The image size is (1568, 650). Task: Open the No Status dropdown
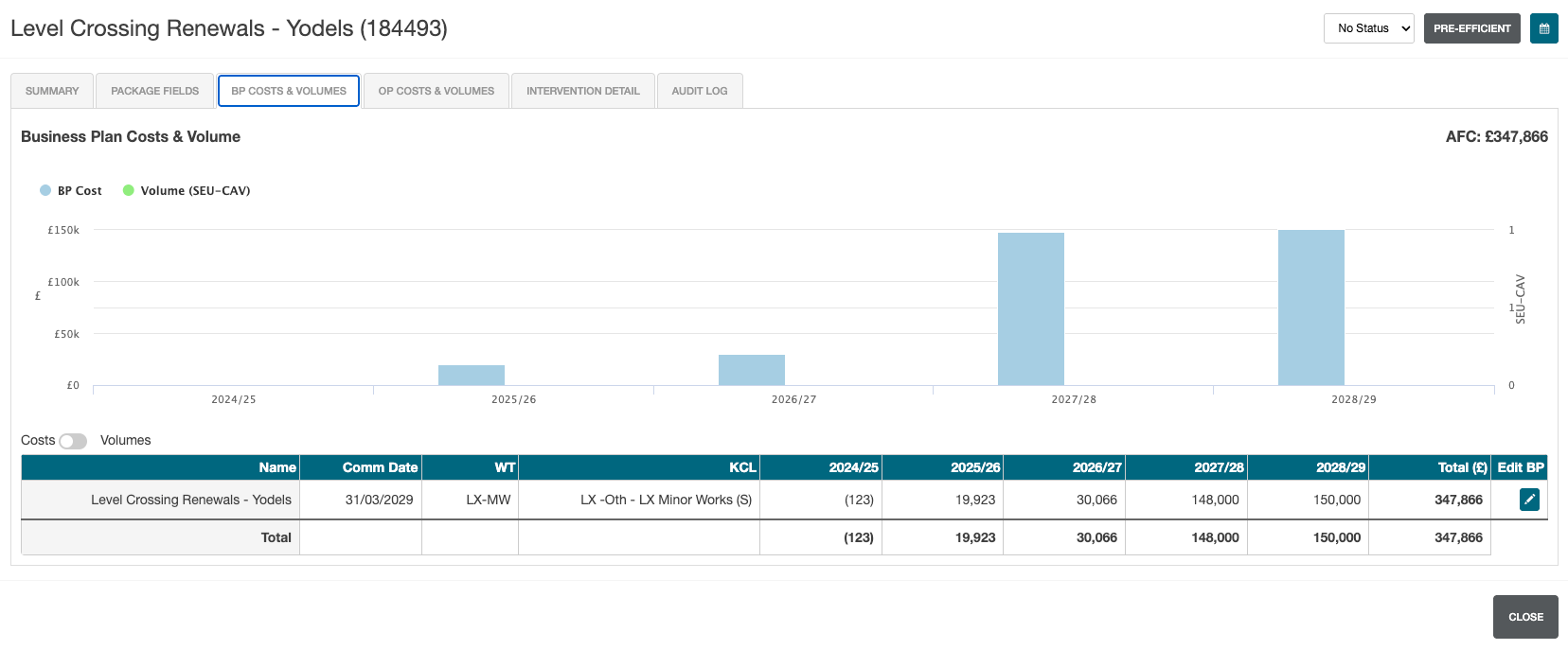pos(1368,28)
